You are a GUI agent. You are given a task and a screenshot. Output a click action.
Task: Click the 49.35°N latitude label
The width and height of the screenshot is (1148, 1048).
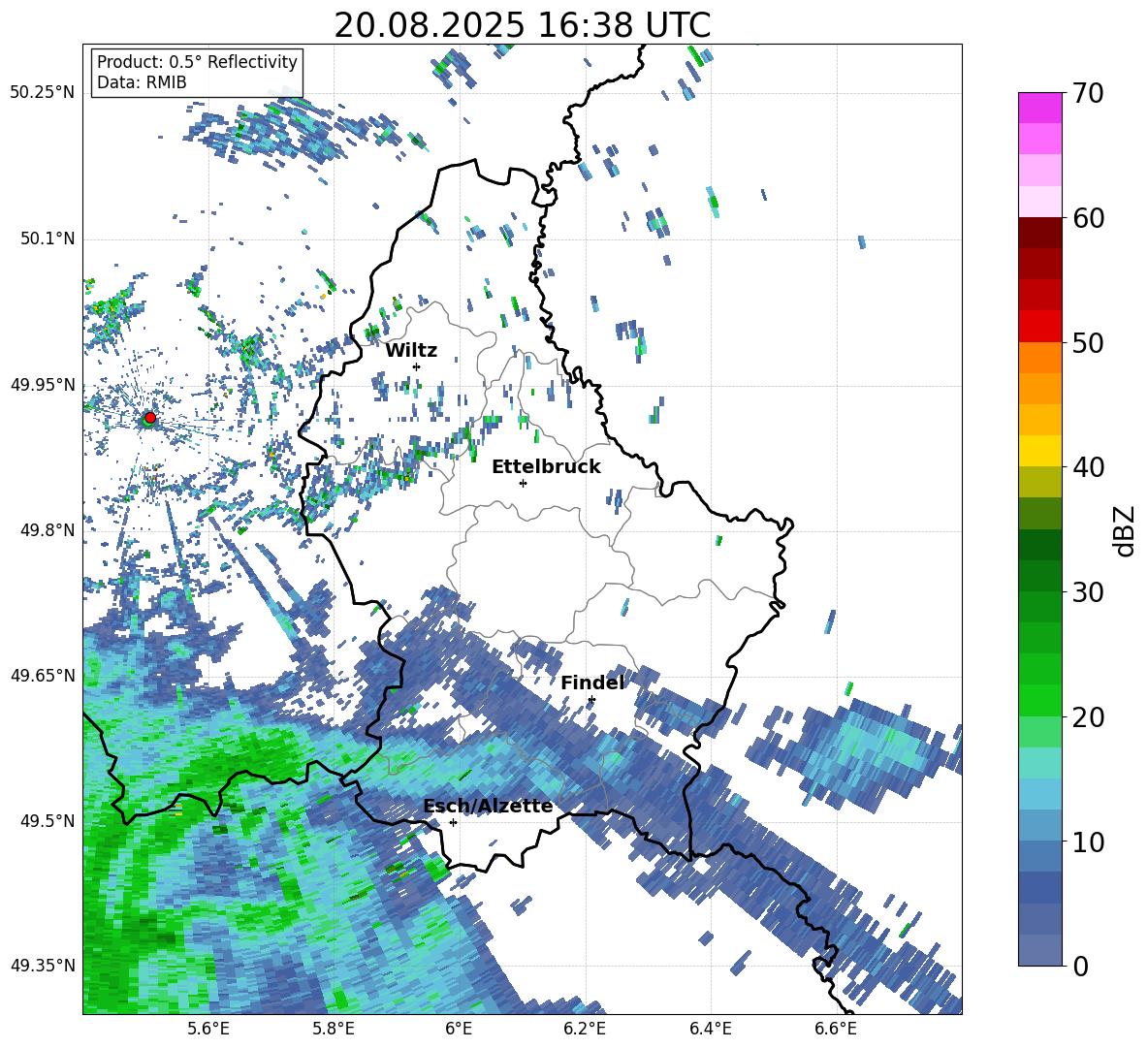tap(43, 966)
